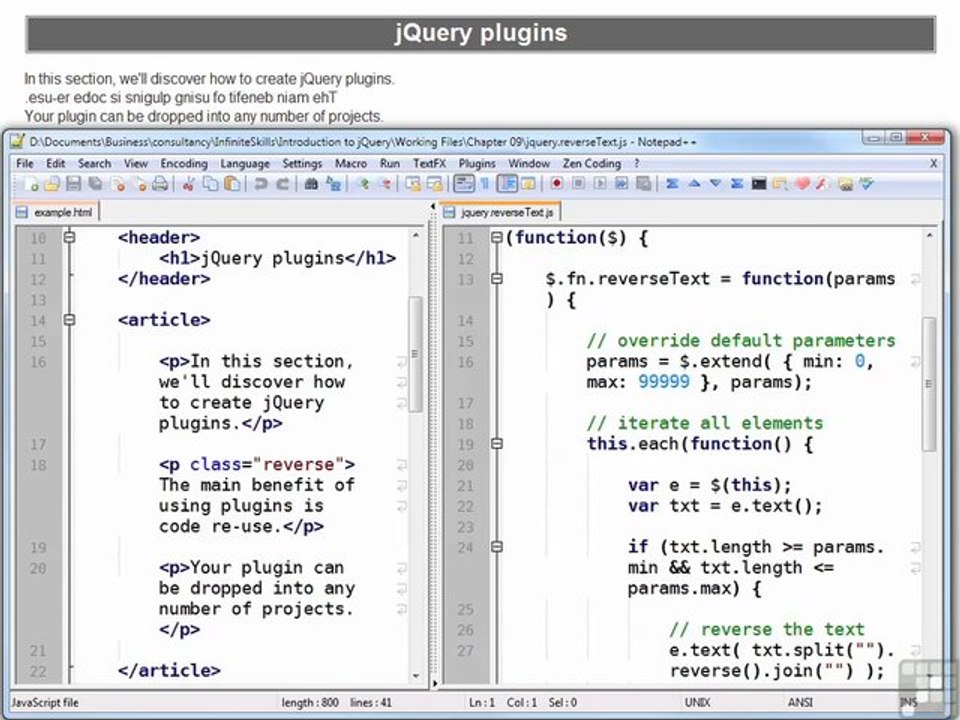The image size is (960, 720).
Task: Collapse the header fold marker on line 10
Action: pyautogui.click(x=69, y=237)
